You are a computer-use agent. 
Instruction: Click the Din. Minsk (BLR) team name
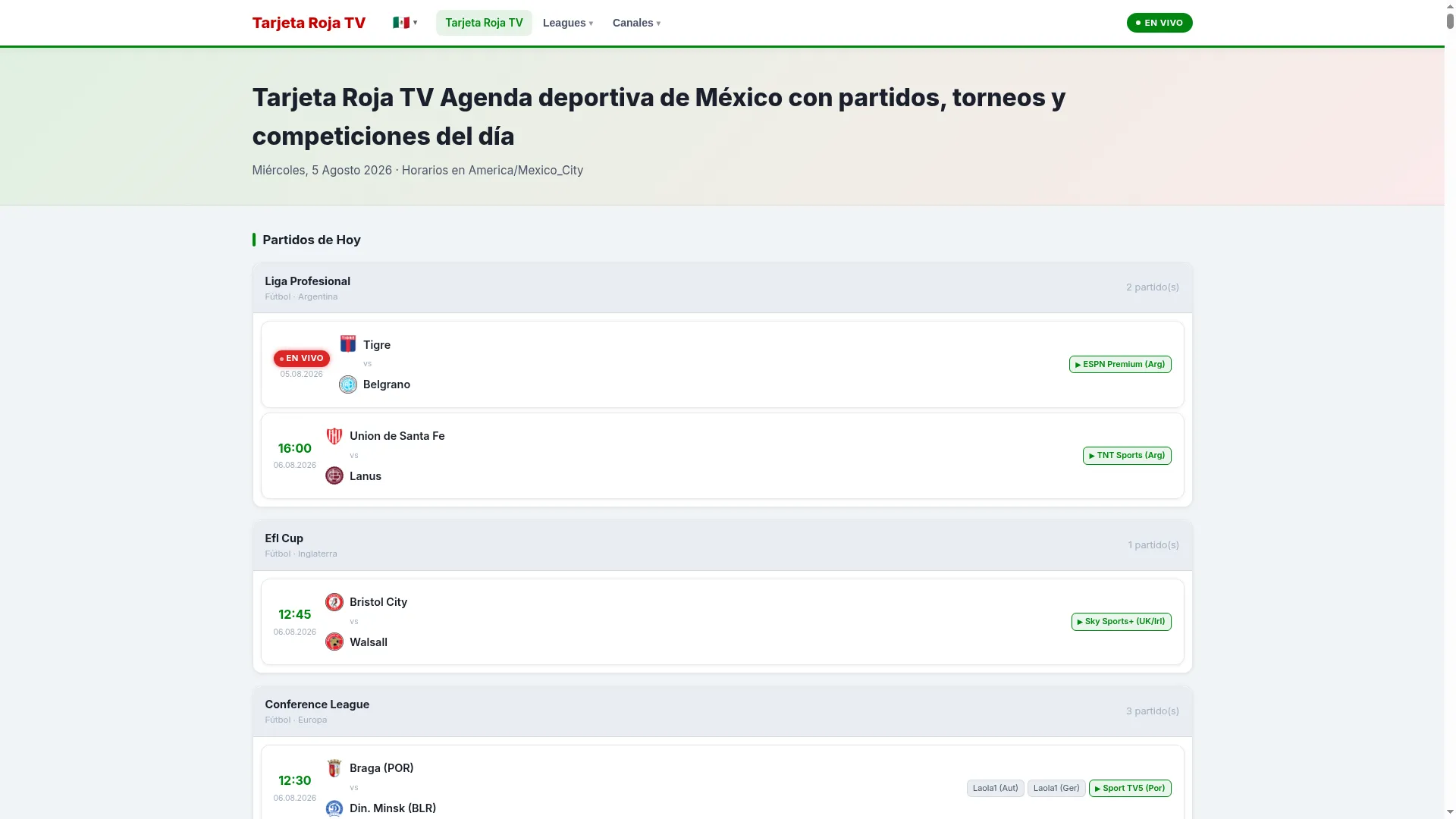393,808
